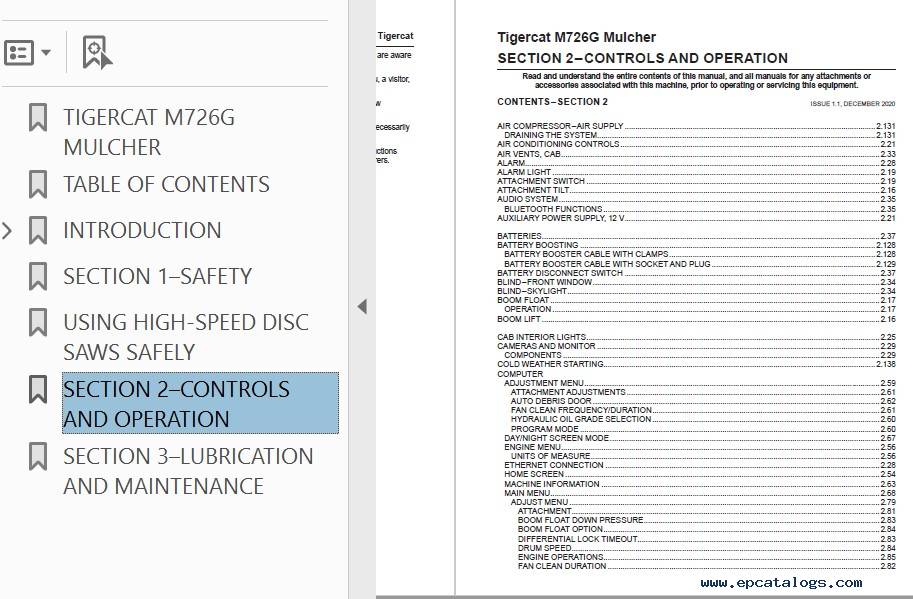Open BOOM FLOAT DOWN PRESSURE entry

point(707,520)
